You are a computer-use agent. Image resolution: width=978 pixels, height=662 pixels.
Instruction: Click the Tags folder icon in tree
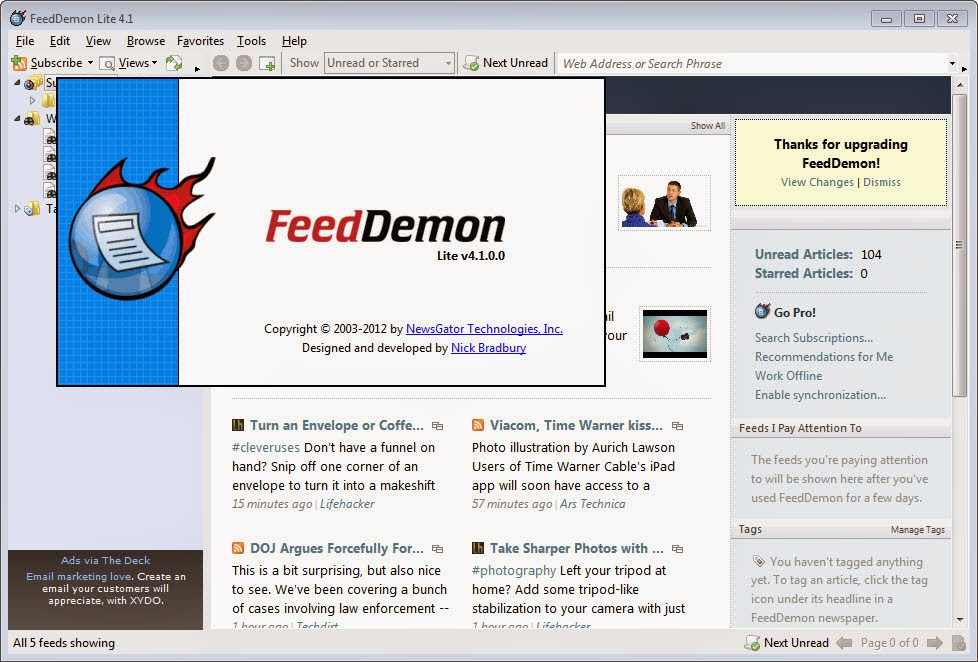[32, 208]
